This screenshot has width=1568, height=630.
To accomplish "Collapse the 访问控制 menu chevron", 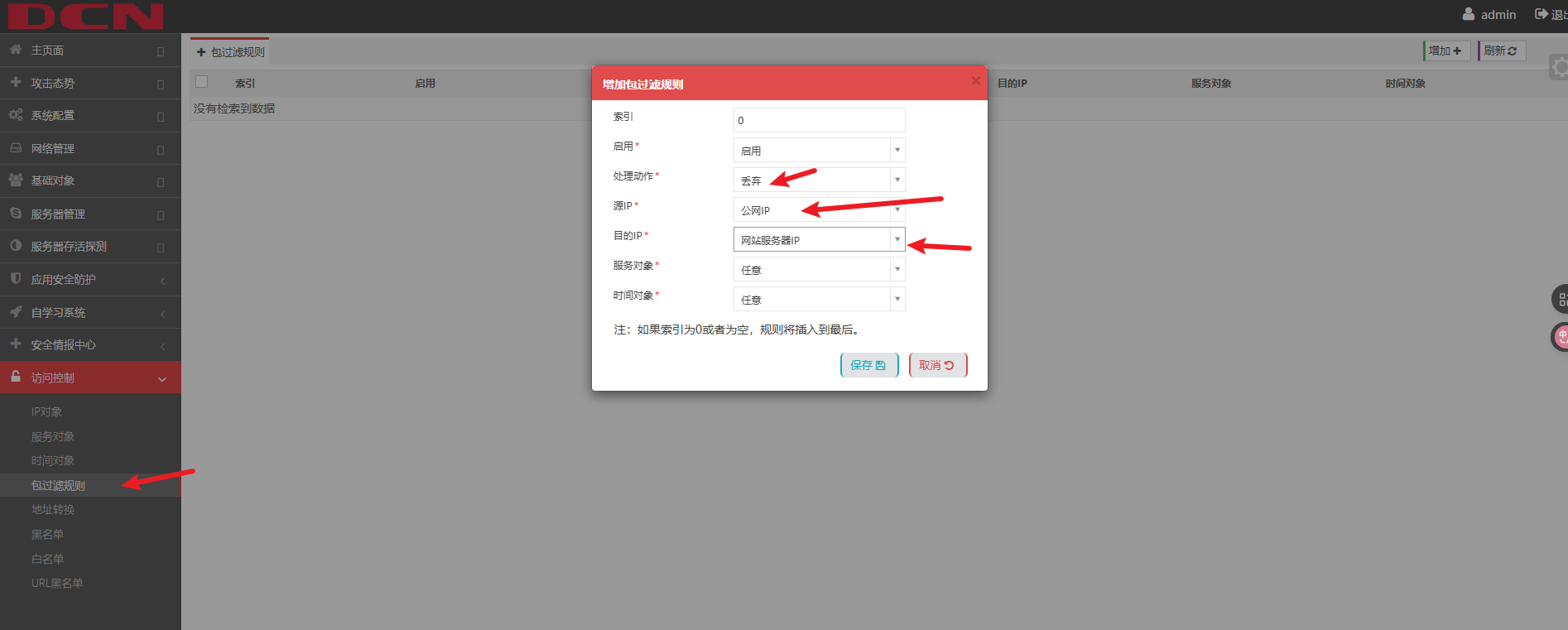I will pyautogui.click(x=162, y=379).
